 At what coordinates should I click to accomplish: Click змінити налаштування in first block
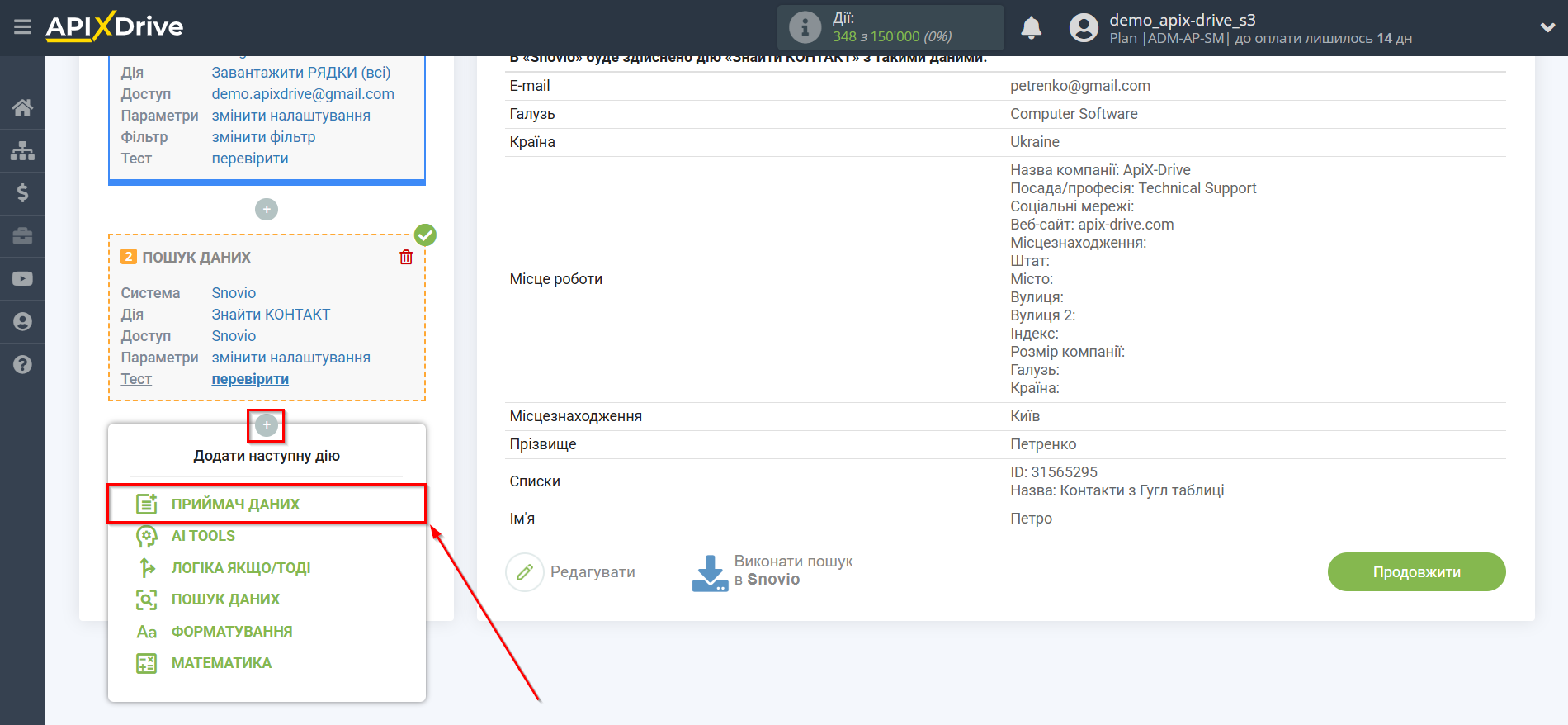click(x=290, y=116)
